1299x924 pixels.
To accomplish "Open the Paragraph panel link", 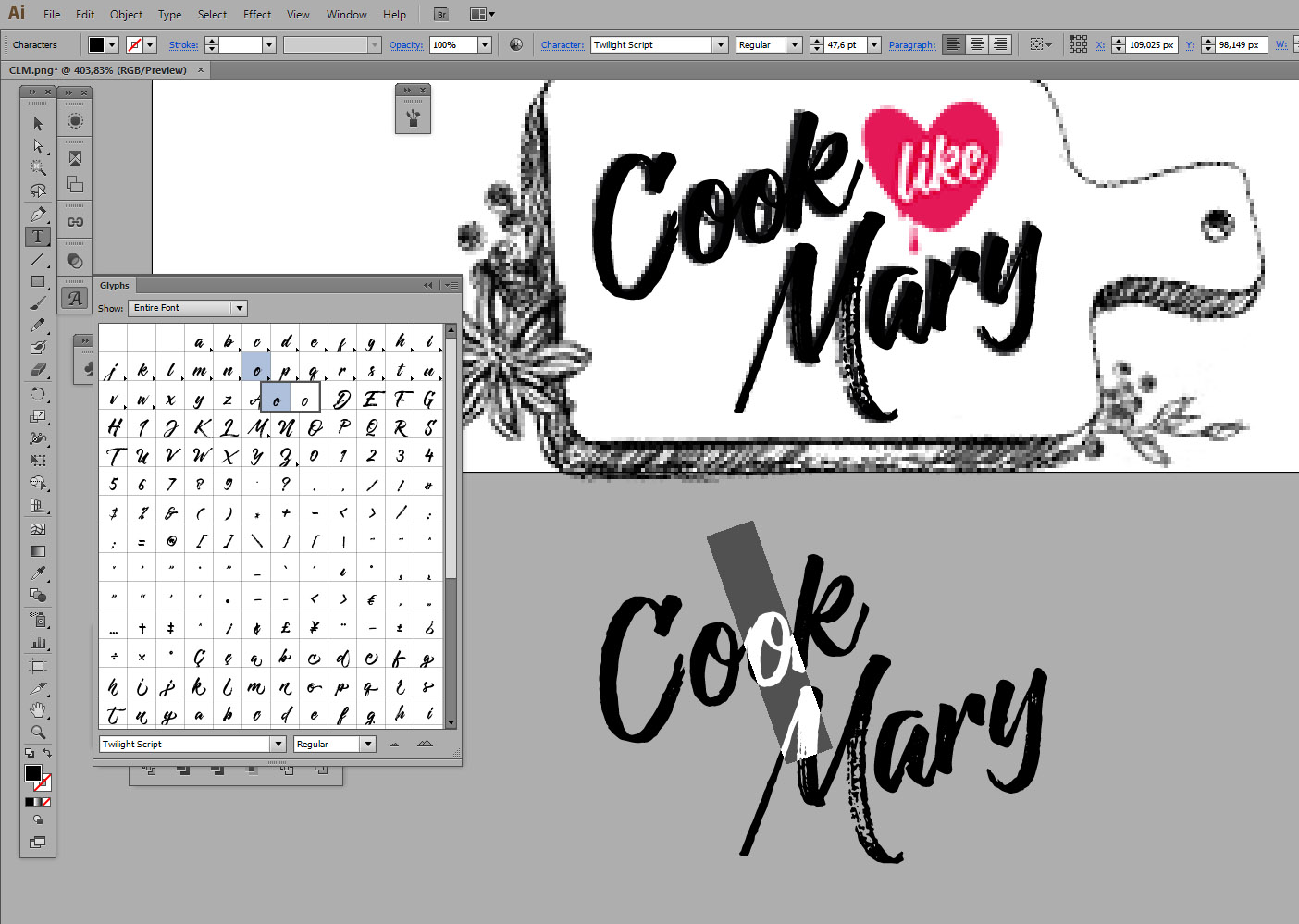I will coord(912,44).
